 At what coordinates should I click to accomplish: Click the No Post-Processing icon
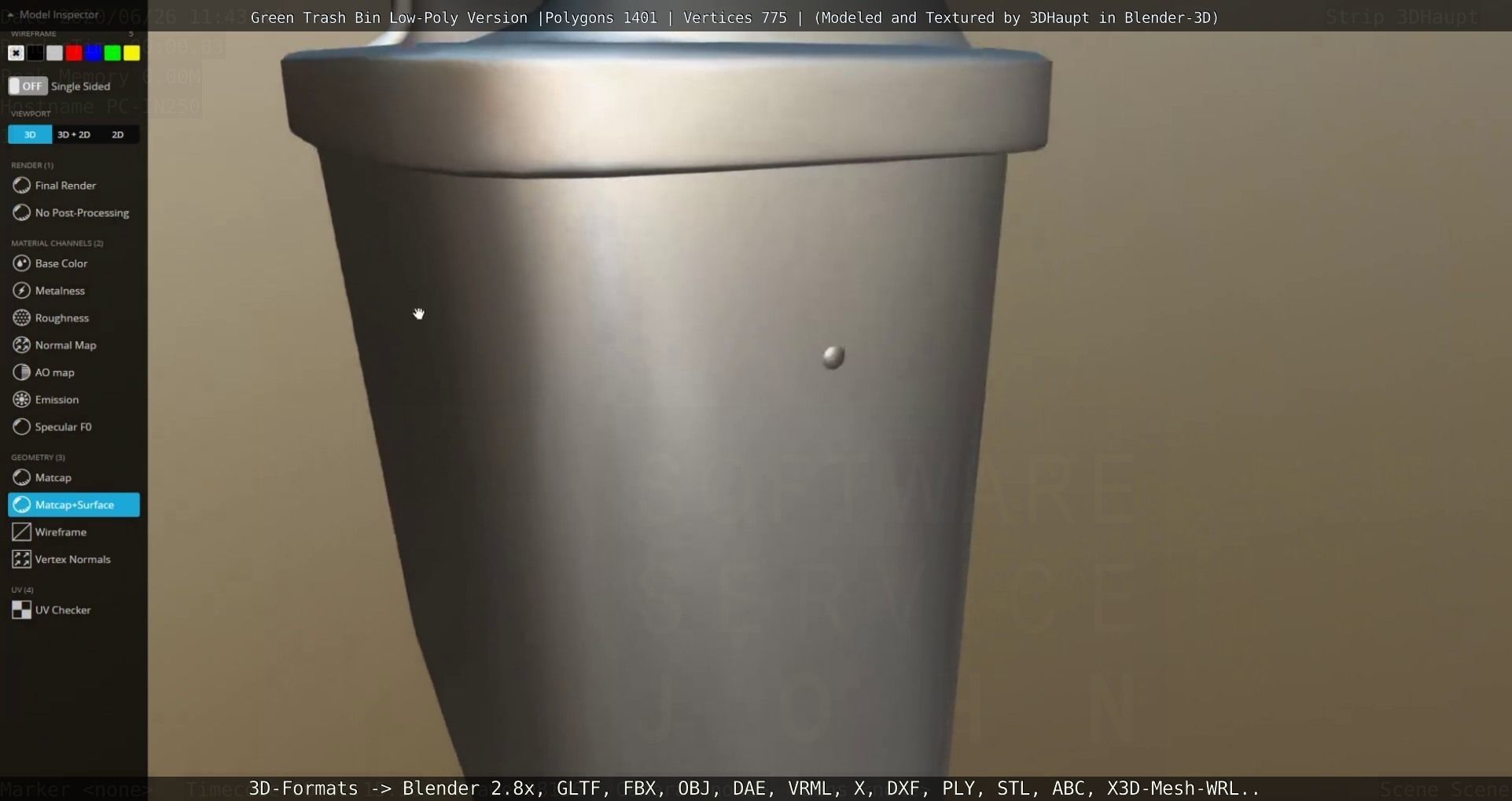click(x=22, y=213)
